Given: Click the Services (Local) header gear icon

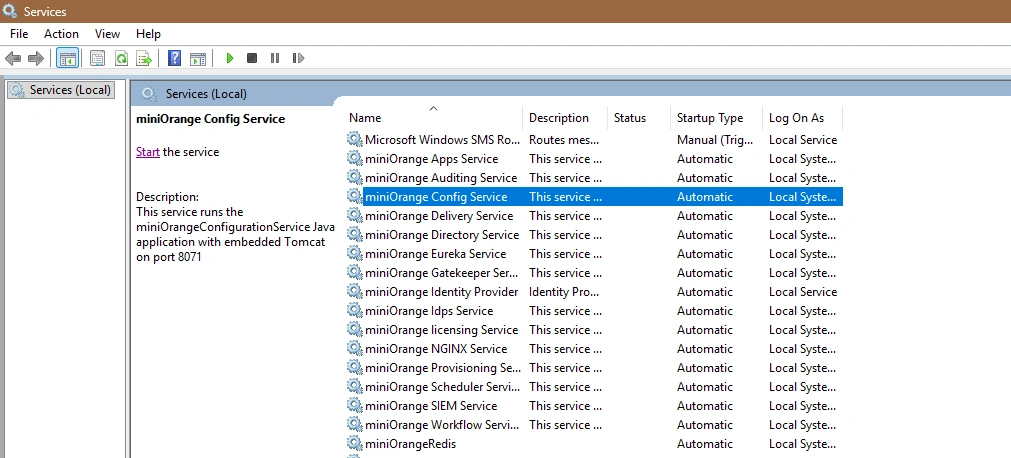Looking at the screenshot, I should [150, 94].
